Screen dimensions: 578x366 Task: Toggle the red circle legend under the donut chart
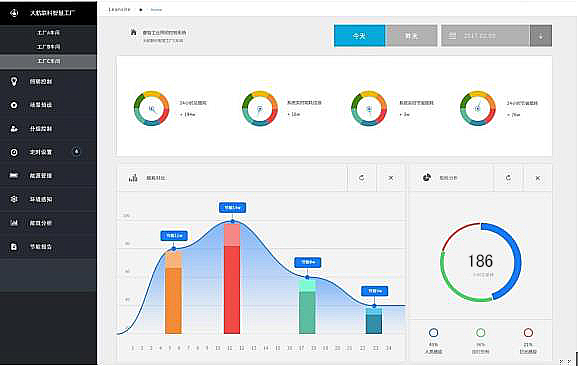click(528, 333)
